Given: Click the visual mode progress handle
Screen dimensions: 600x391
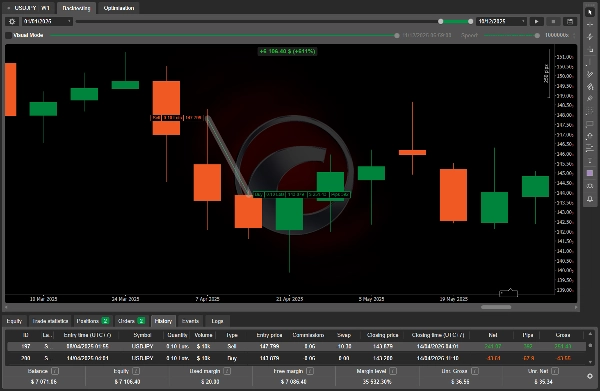Looking at the screenshot, I should [397, 35].
